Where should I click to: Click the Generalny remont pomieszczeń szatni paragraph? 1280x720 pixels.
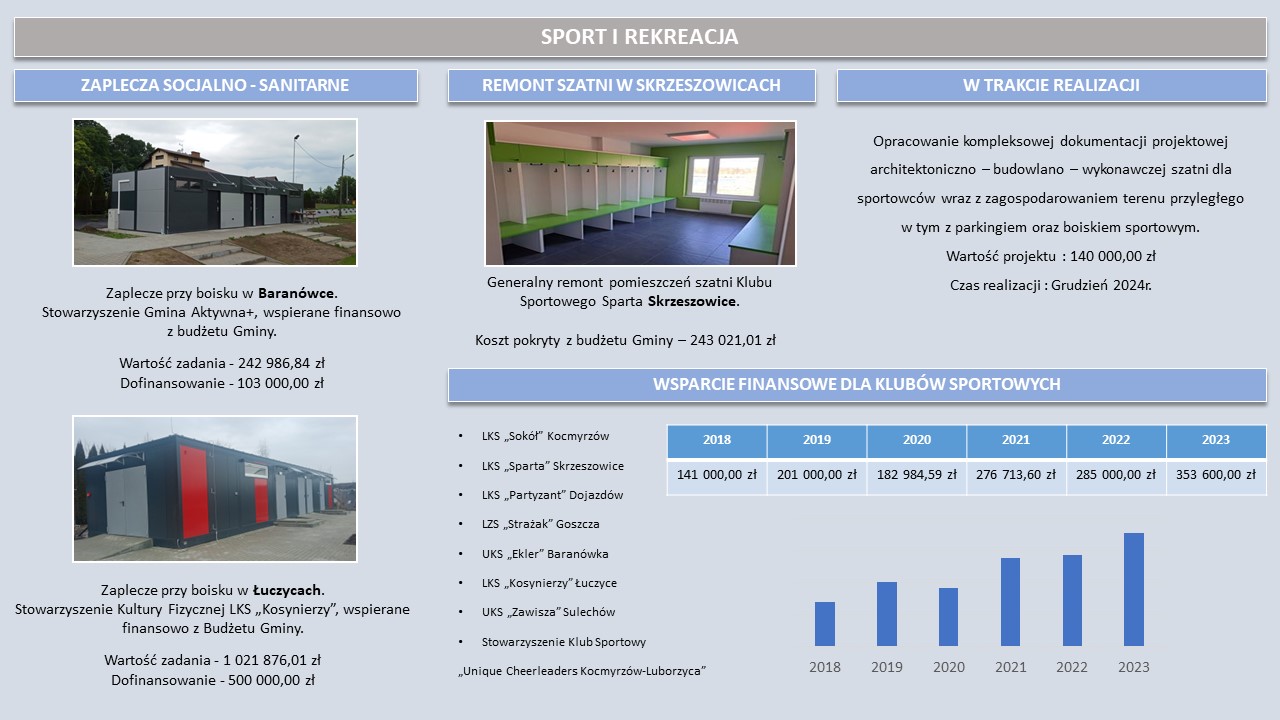(630, 292)
